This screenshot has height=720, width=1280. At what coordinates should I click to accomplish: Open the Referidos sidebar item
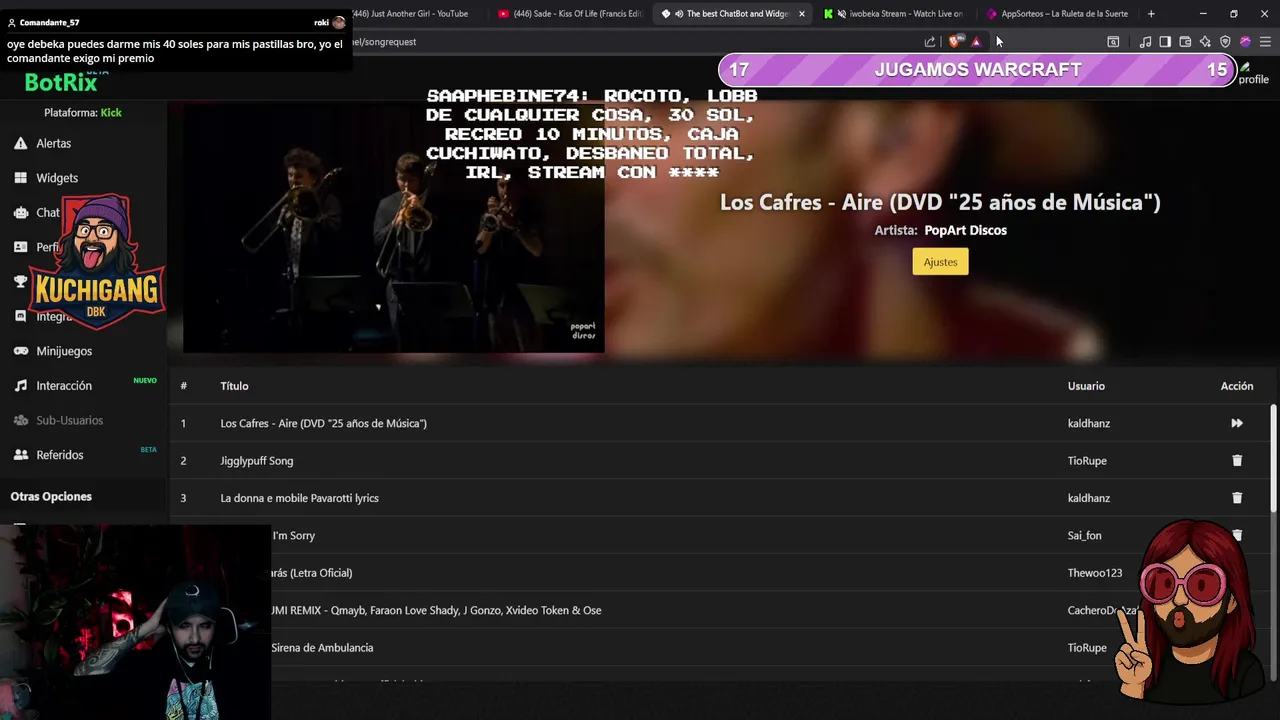click(60, 455)
